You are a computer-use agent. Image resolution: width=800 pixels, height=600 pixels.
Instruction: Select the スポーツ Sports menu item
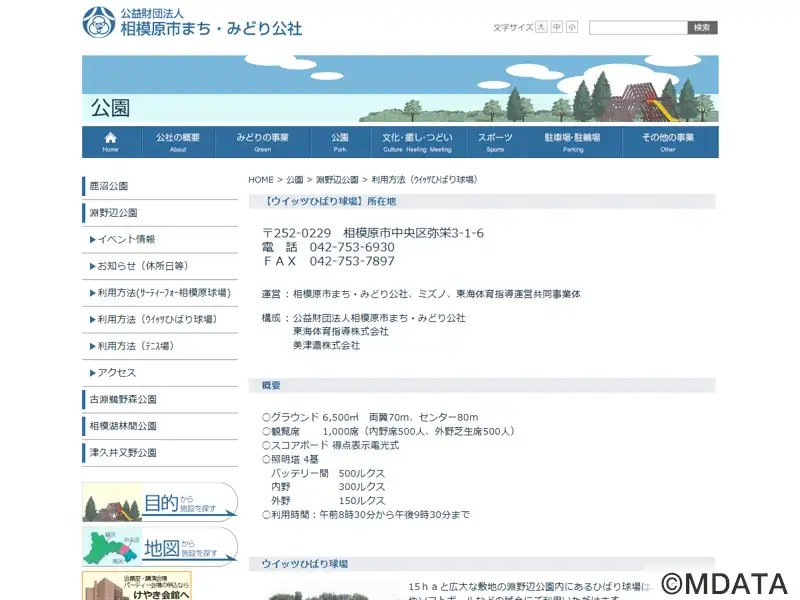click(495, 142)
